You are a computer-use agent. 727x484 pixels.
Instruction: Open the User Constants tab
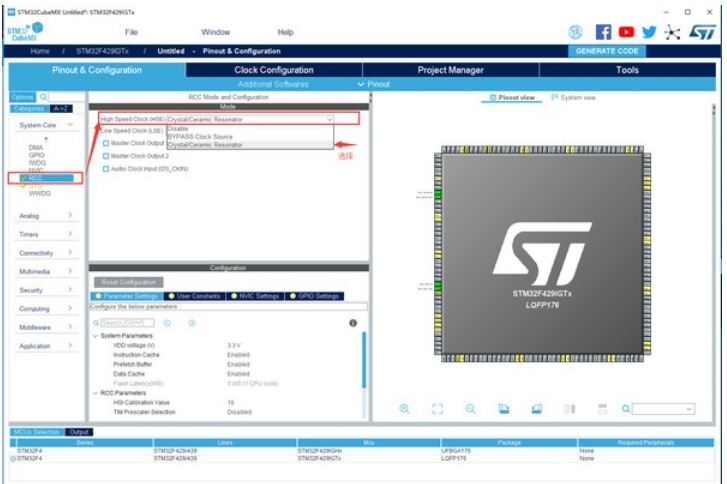coord(194,296)
